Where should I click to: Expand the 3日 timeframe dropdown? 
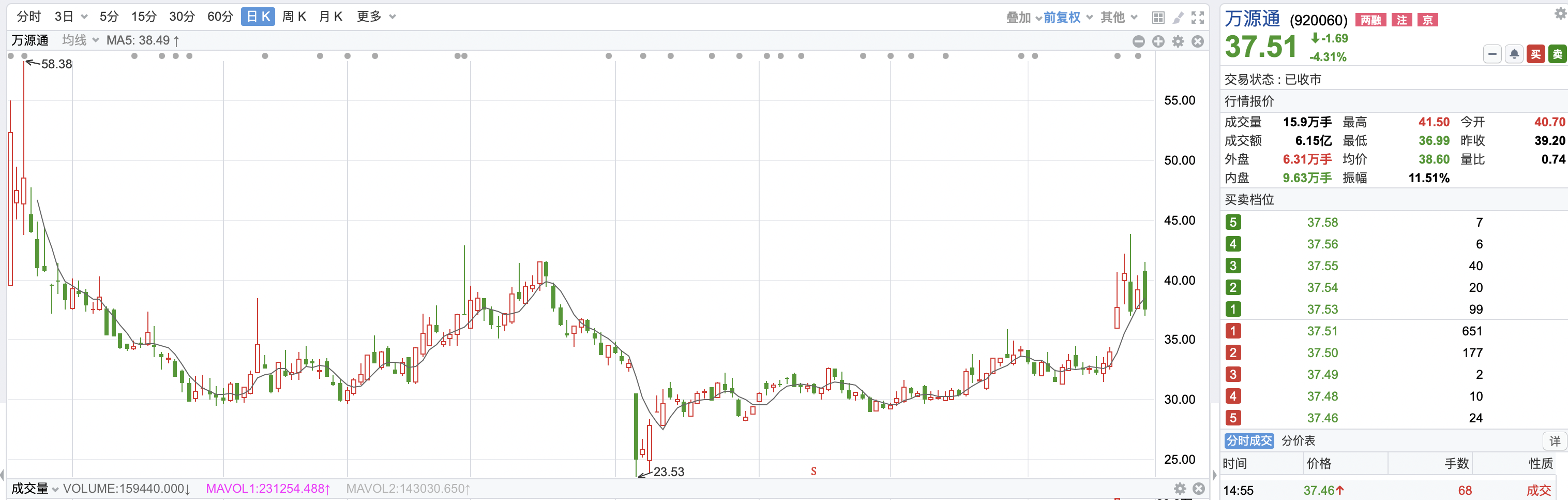tap(84, 17)
